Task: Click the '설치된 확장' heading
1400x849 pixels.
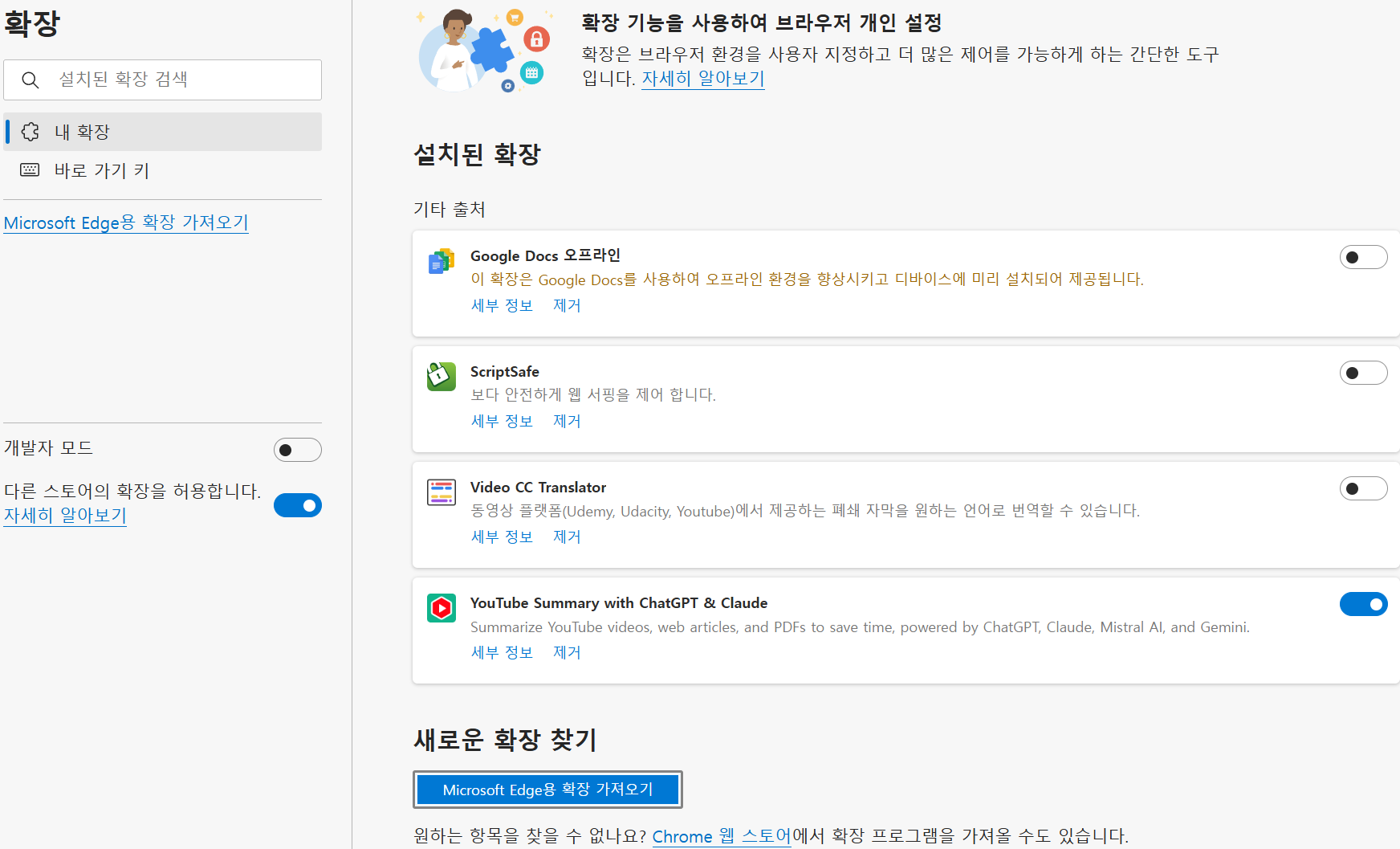Action: click(x=478, y=154)
